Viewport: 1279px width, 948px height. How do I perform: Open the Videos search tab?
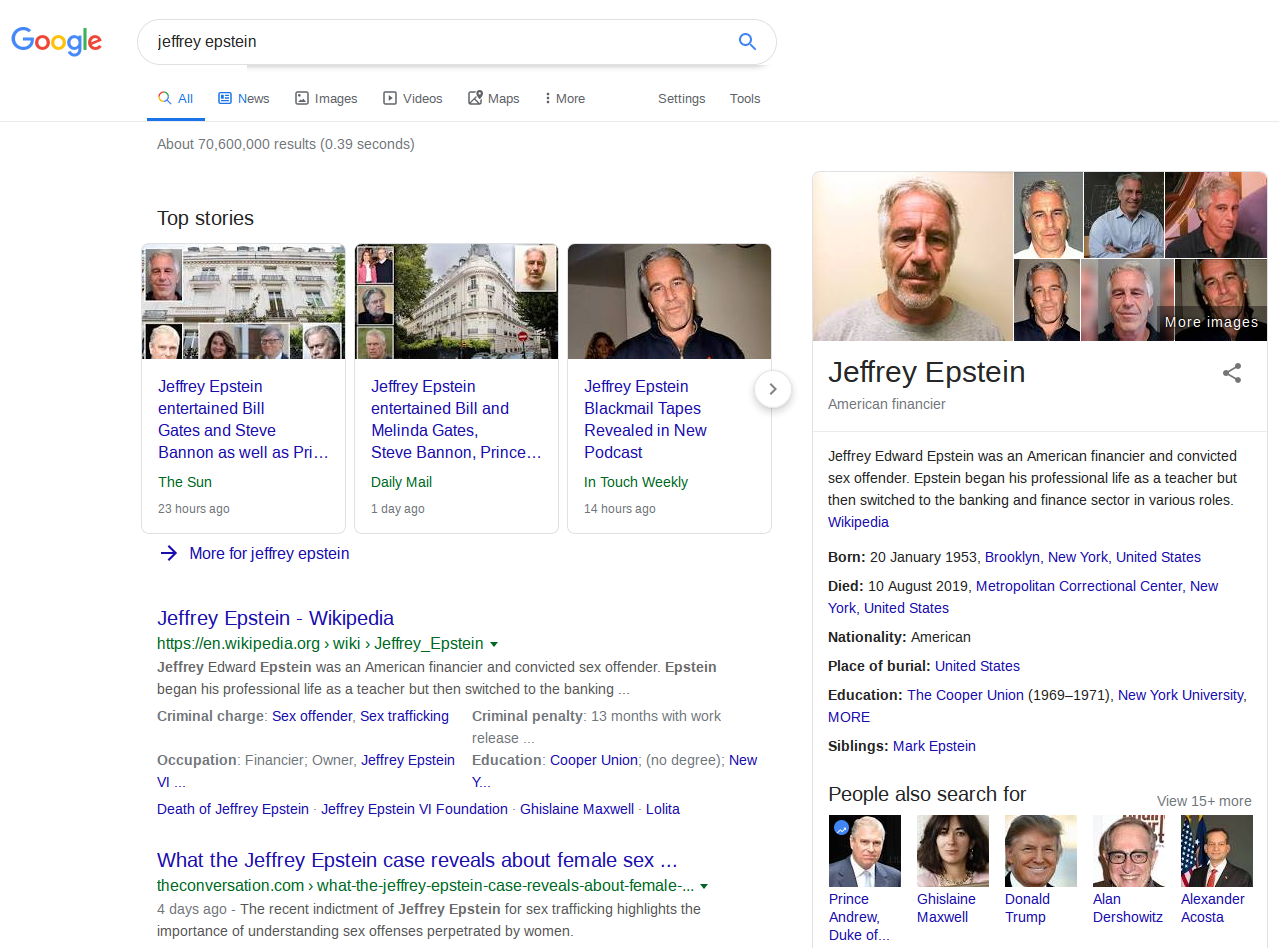413,98
